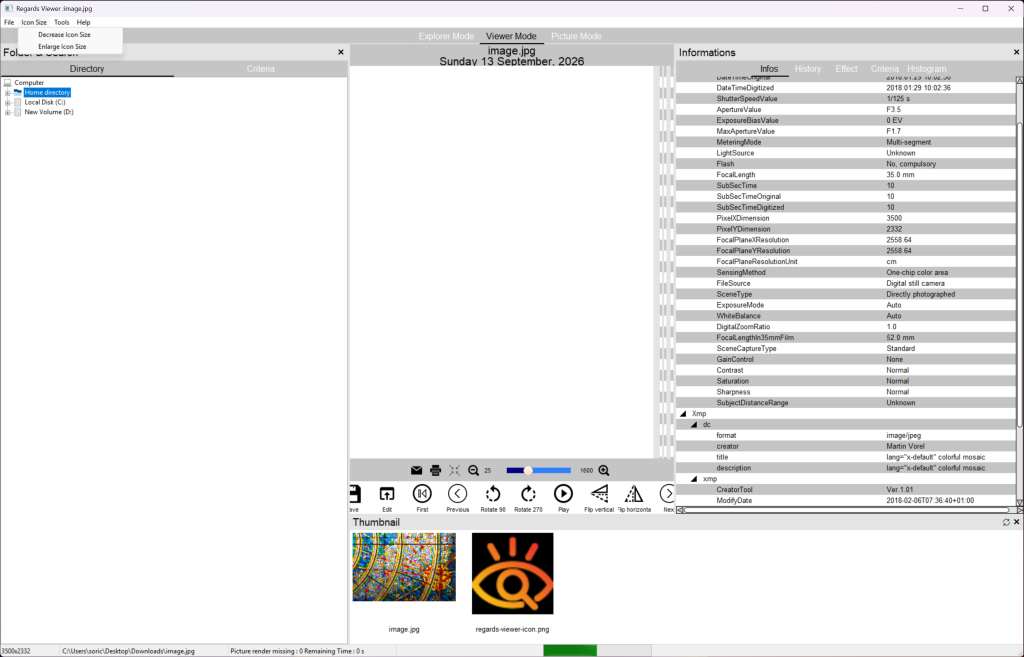Screen dimensions: 1024x657
Task: Click the email picture envelope icon
Action: point(416,470)
